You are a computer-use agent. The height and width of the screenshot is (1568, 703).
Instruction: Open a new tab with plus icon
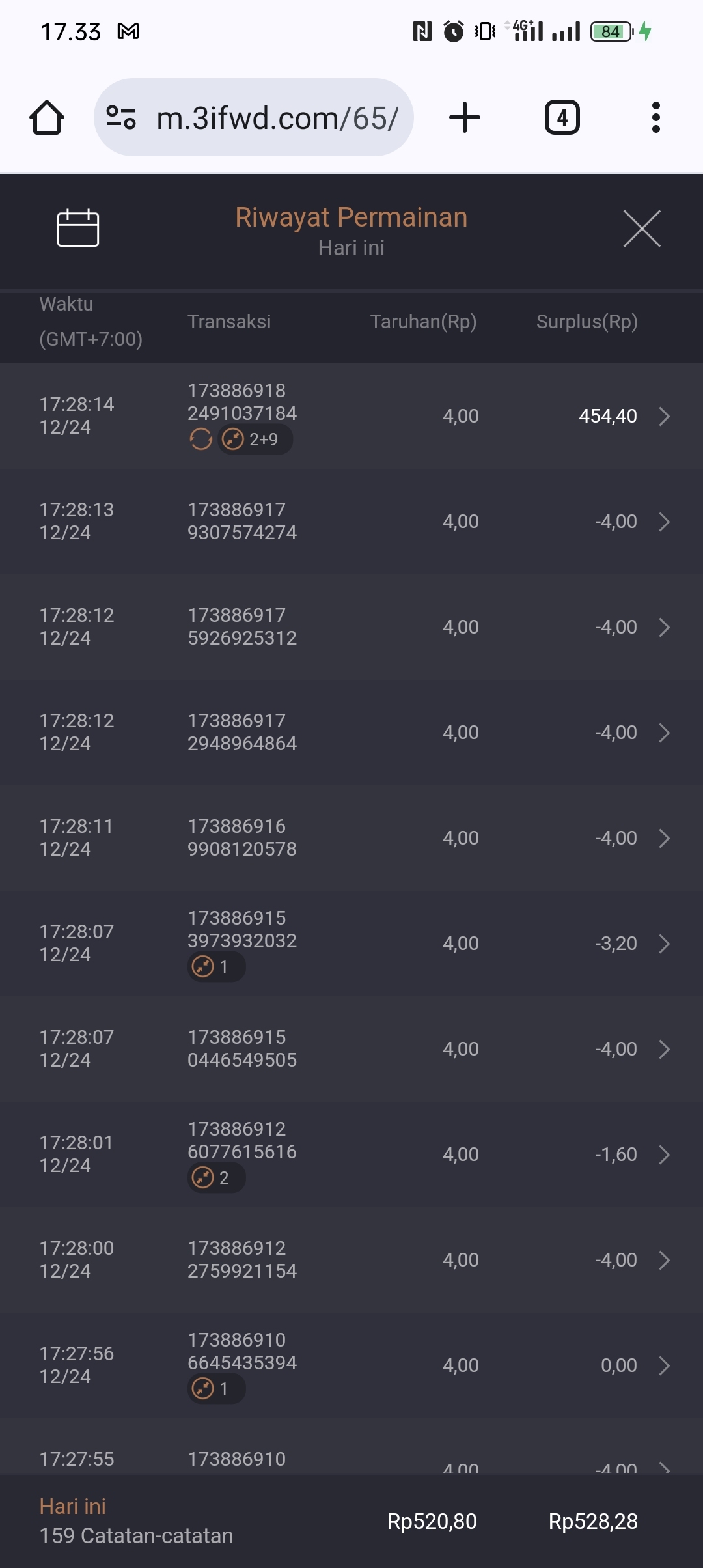pyautogui.click(x=465, y=118)
